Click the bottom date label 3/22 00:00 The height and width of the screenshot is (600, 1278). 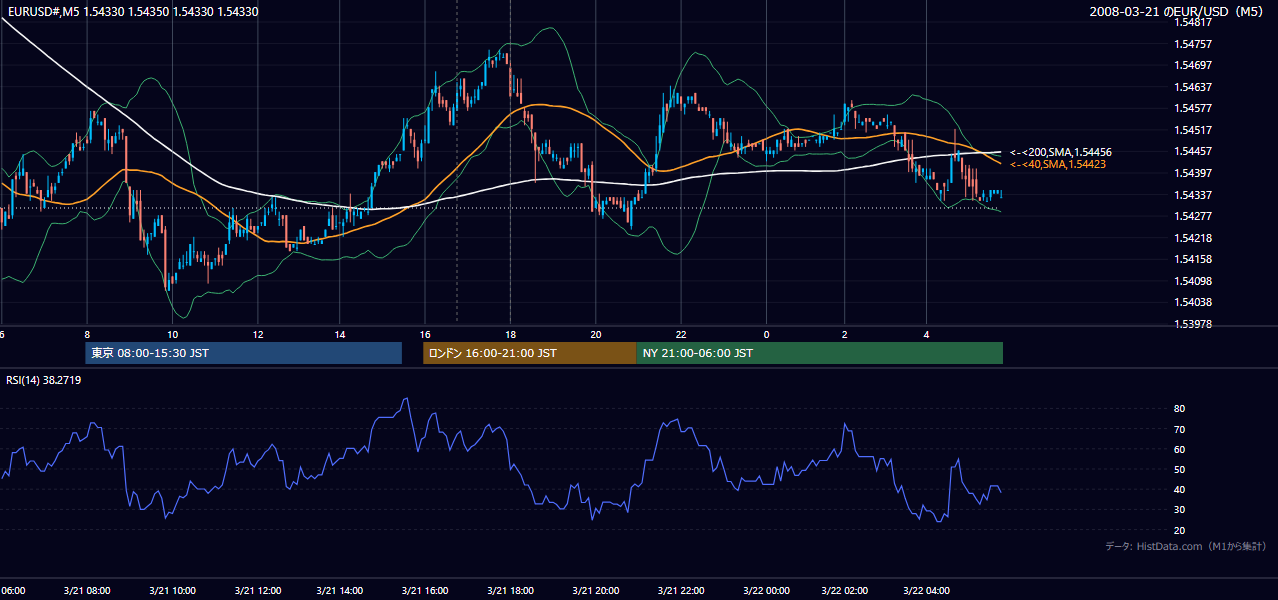[766, 591]
